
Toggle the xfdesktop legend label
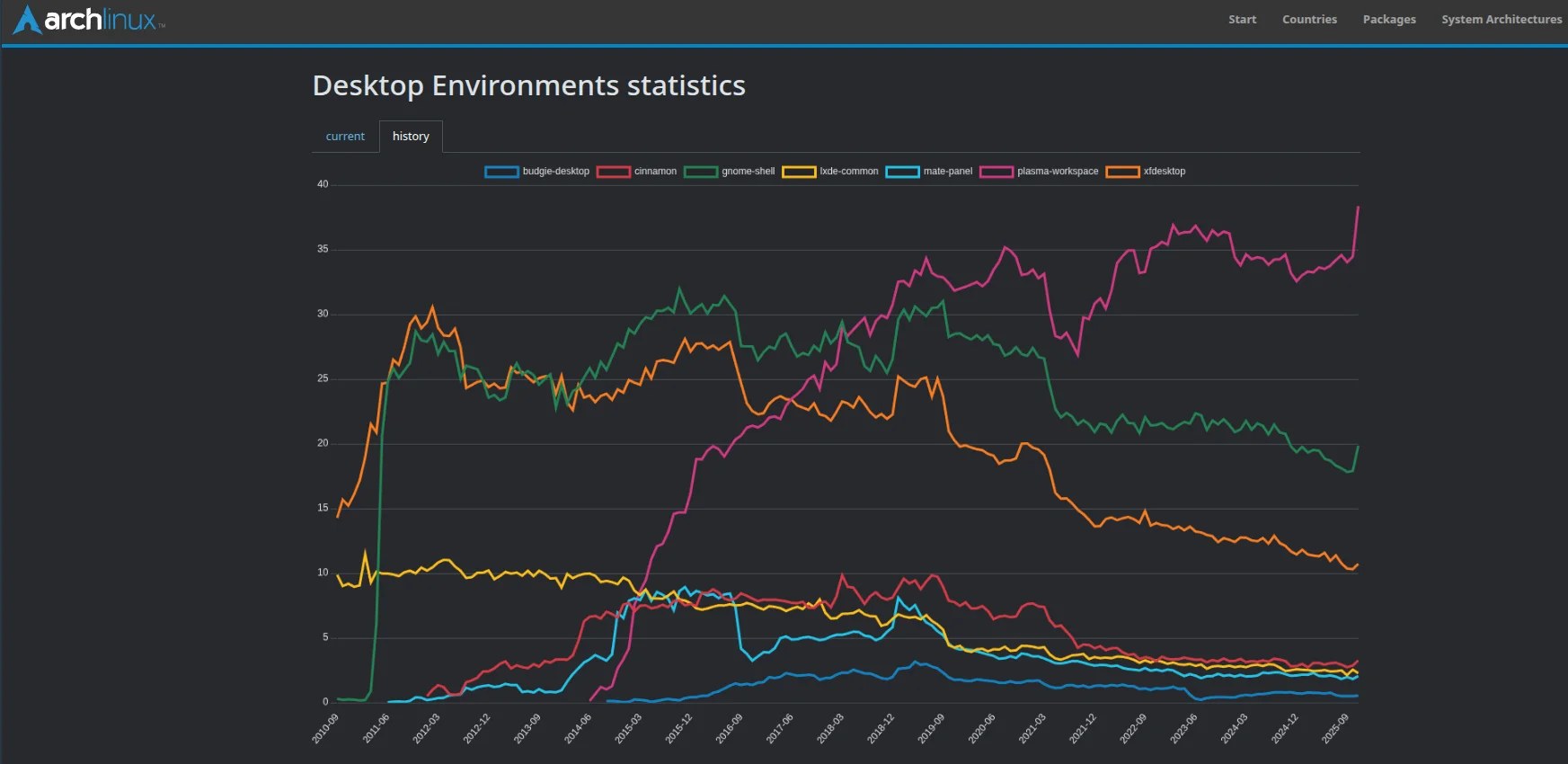pyautogui.click(x=1164, y=172)
